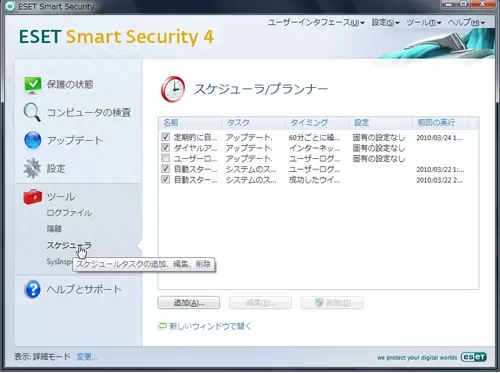Click the red clock scheduler icon
The image size is (500, 373).
[173, 89]
